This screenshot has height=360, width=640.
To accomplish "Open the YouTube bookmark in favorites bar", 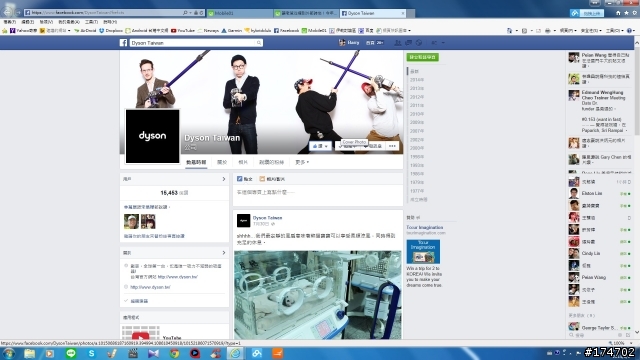I will point(183,31).
